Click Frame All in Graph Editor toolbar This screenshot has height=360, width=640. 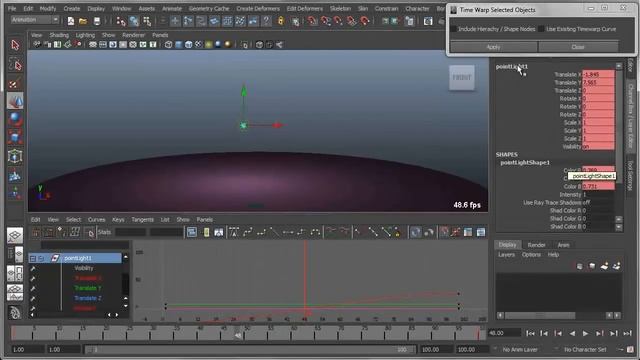(191, 233)
